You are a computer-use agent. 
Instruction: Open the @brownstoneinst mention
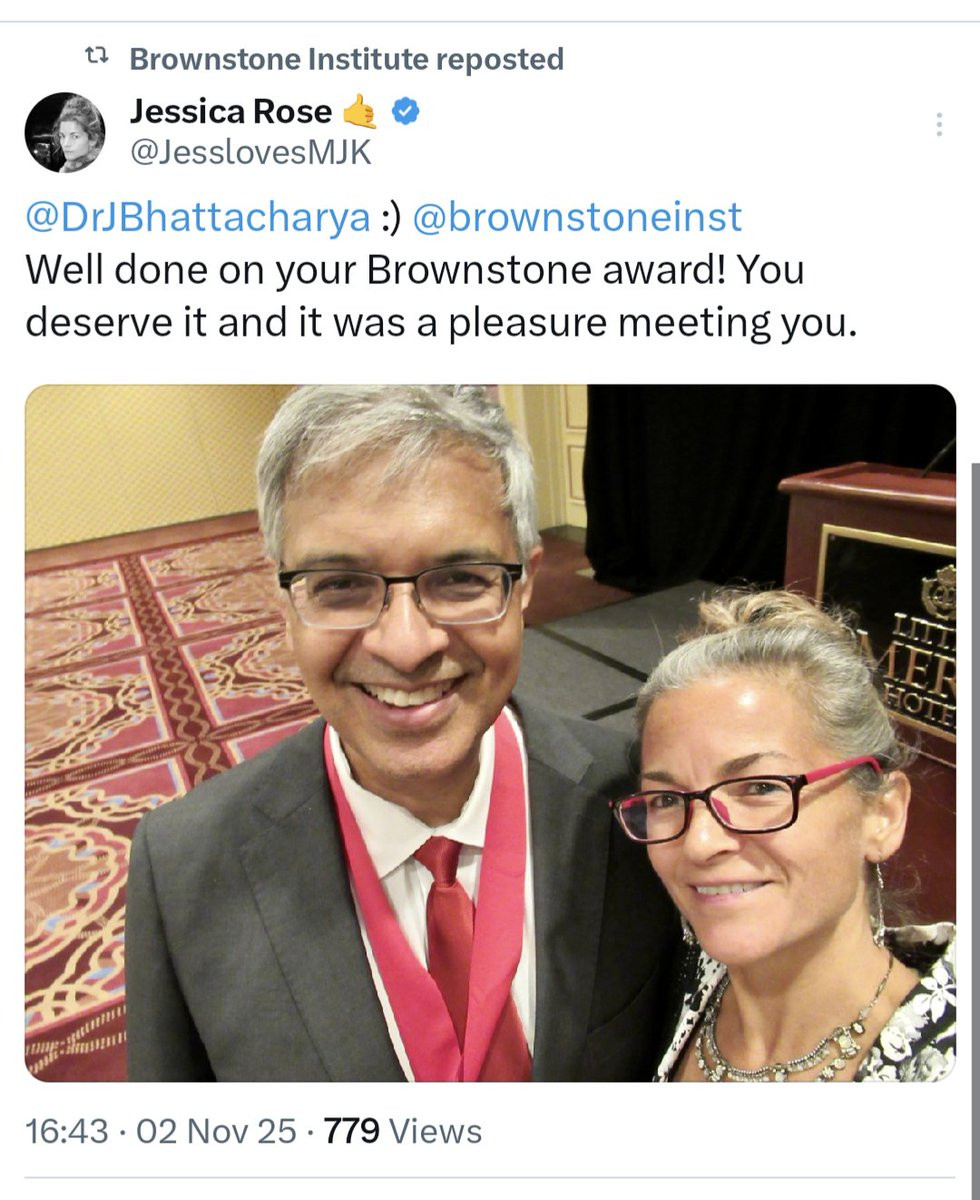click(x=577, y=217)
